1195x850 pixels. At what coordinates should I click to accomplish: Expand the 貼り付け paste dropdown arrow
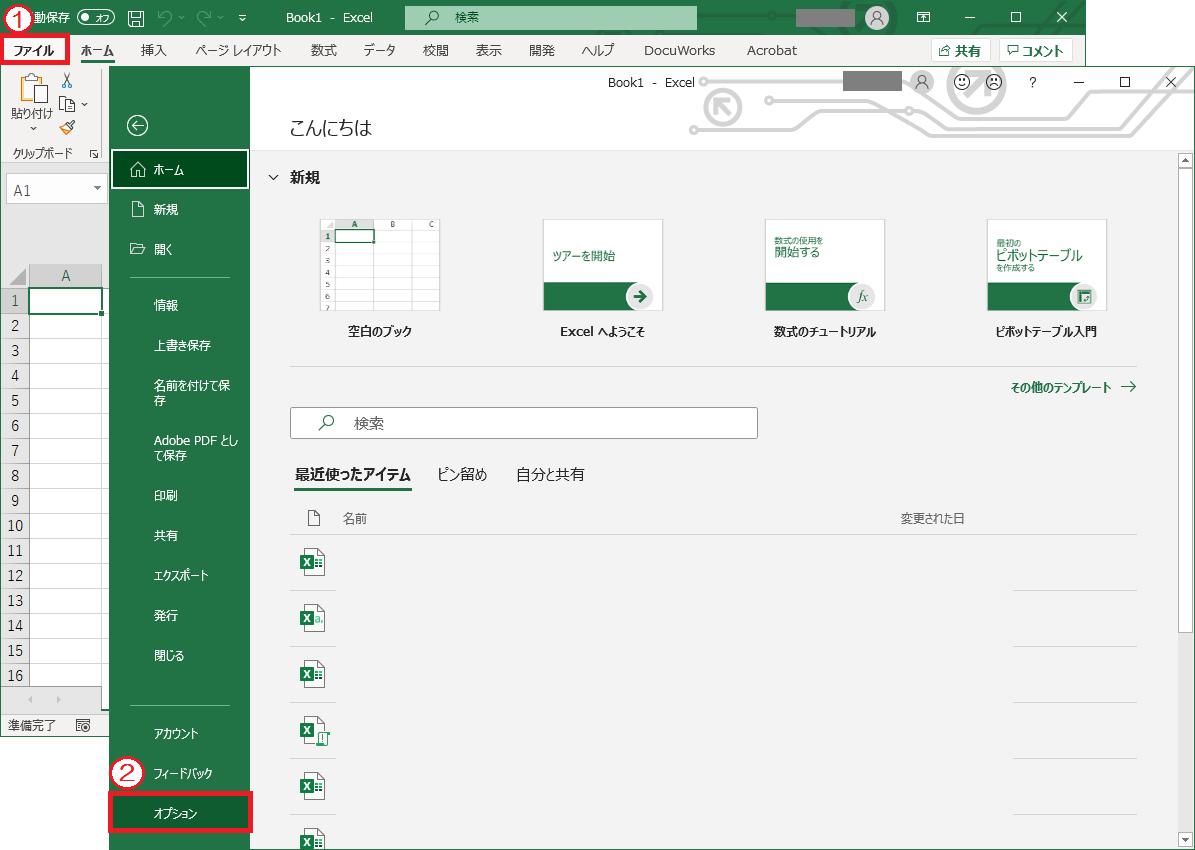pos(32,128)
